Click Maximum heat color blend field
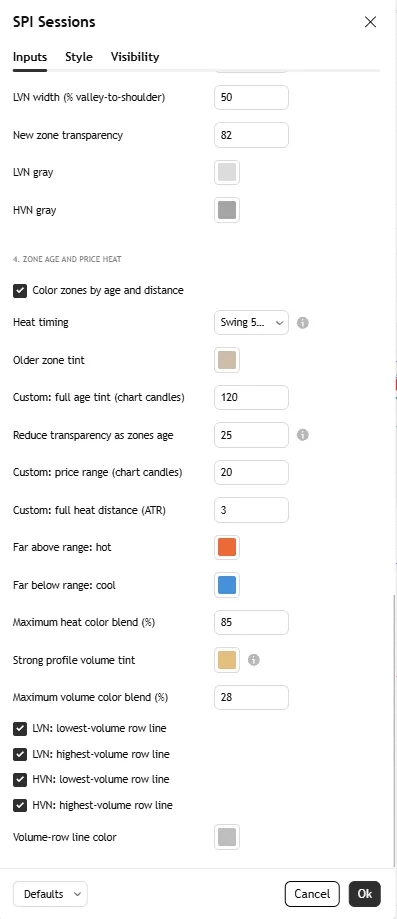397x919 pixels. [x=252, y=622]
